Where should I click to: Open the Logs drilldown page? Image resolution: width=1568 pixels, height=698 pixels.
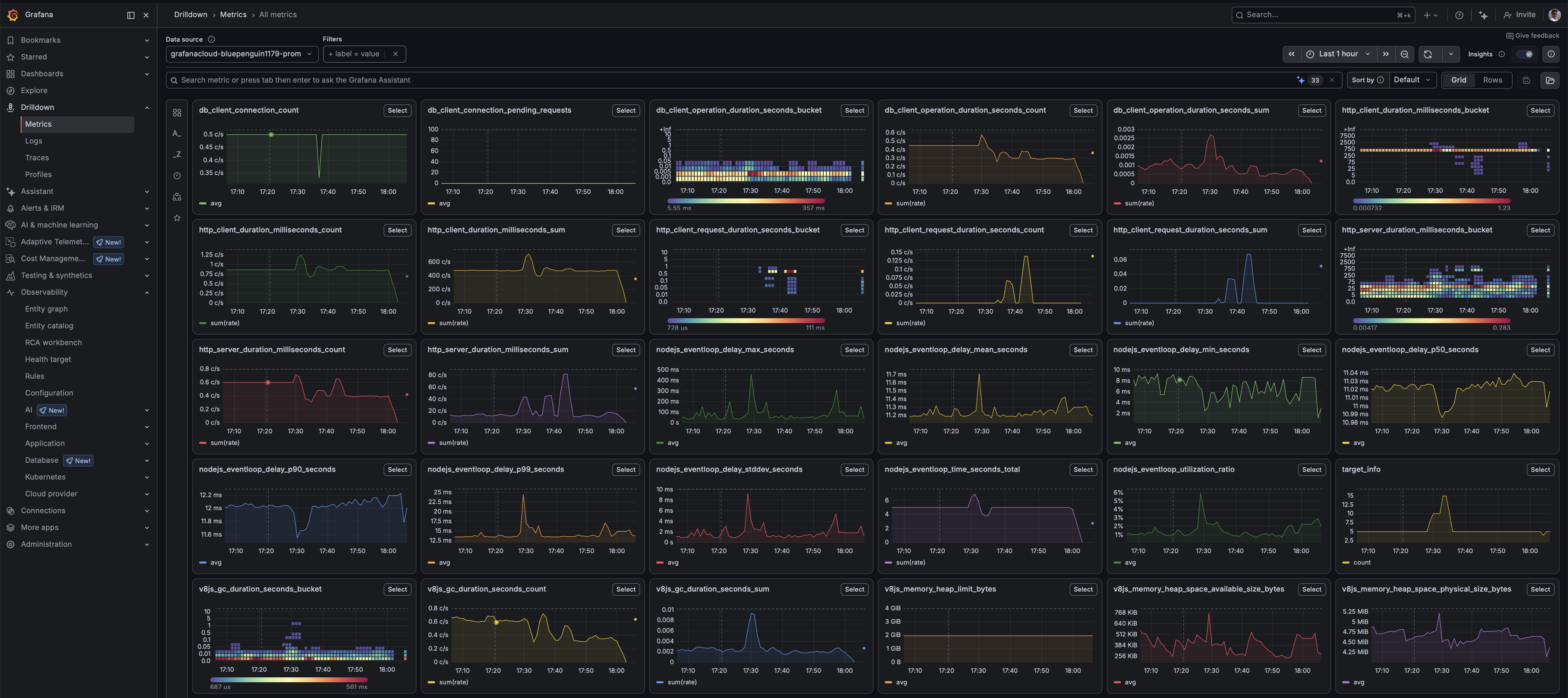coord(34,141)
